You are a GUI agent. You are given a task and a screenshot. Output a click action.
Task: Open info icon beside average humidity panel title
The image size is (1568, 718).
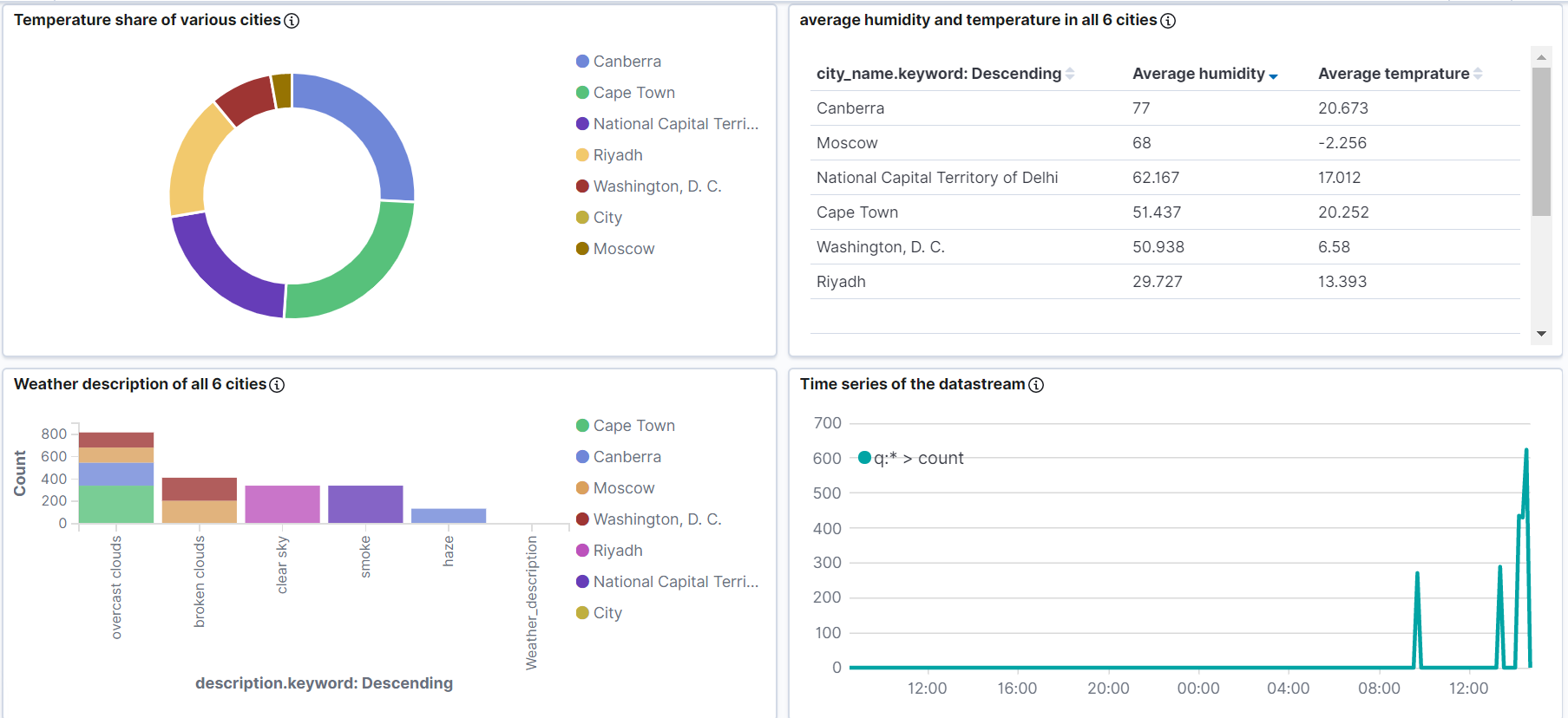(1168, 21)
